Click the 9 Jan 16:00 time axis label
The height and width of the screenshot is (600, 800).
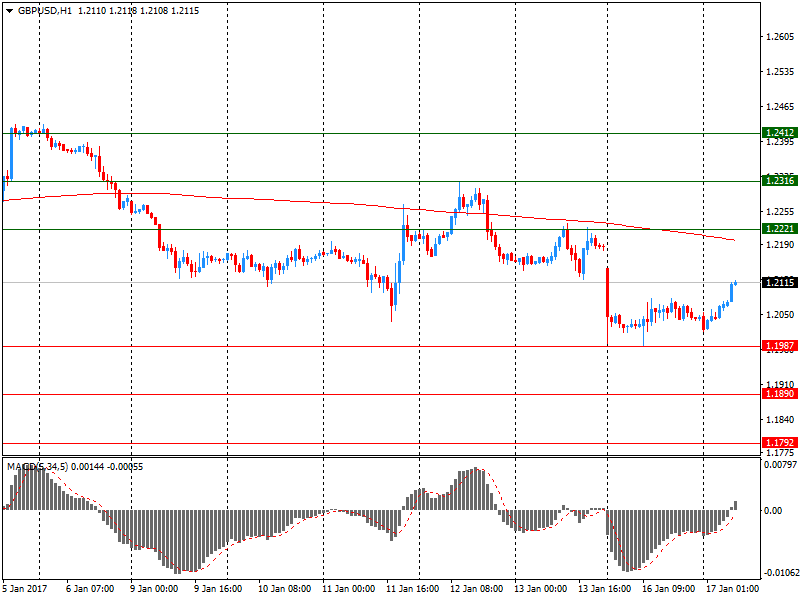218,589
